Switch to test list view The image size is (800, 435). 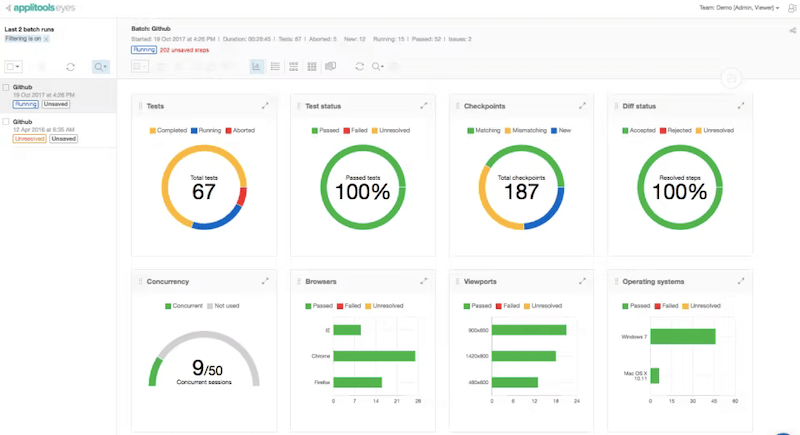coord(275,66)
